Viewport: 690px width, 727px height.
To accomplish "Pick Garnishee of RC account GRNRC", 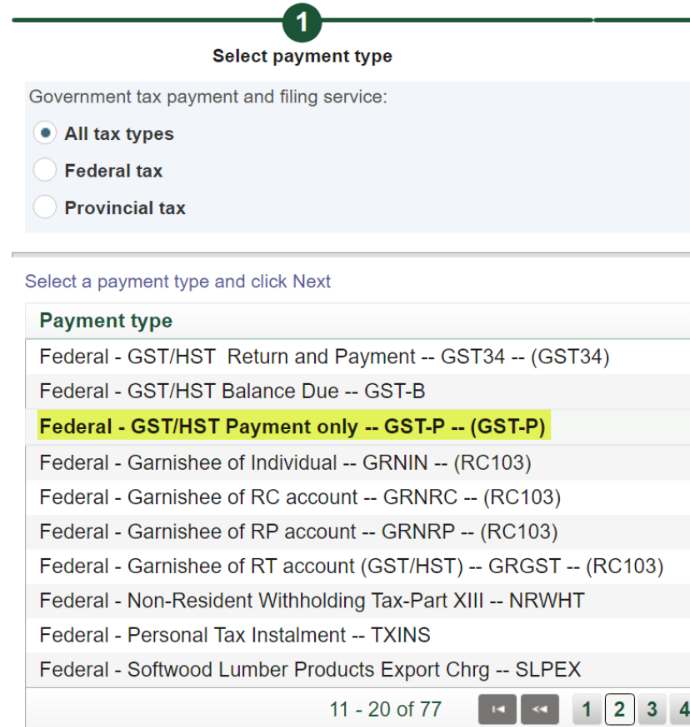I will point(358,497).
